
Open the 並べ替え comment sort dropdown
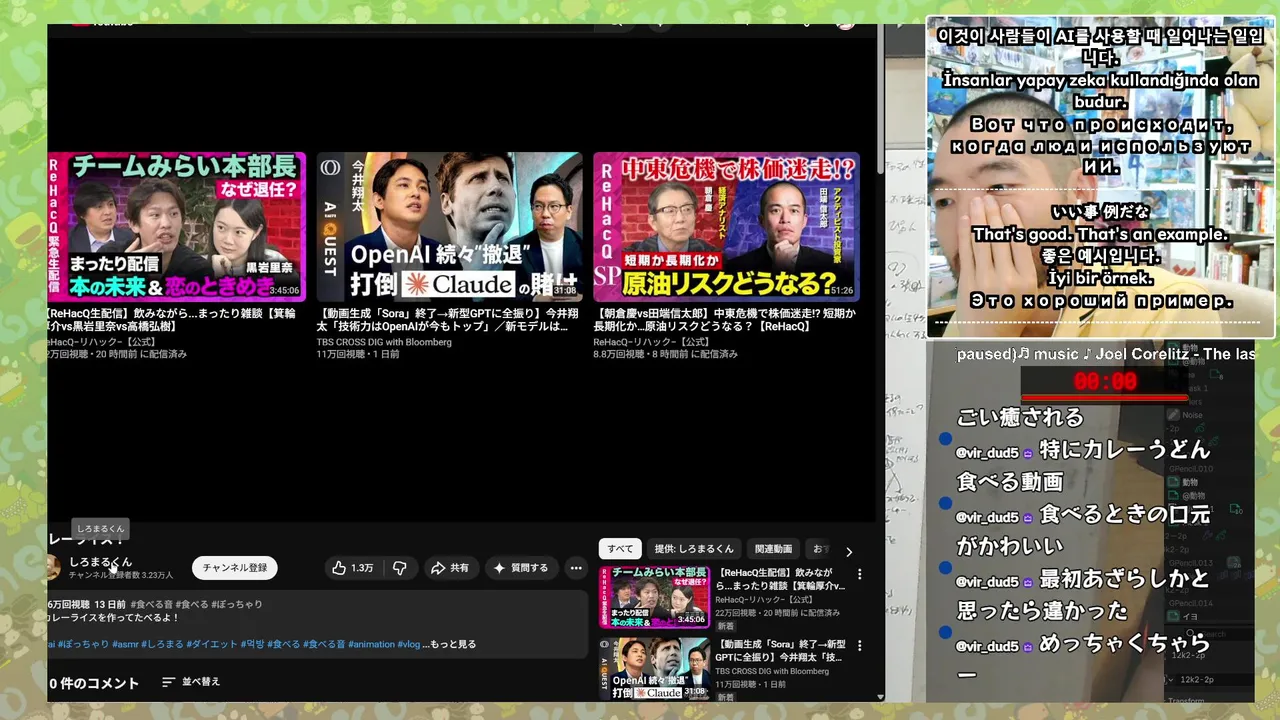(191, 682)
